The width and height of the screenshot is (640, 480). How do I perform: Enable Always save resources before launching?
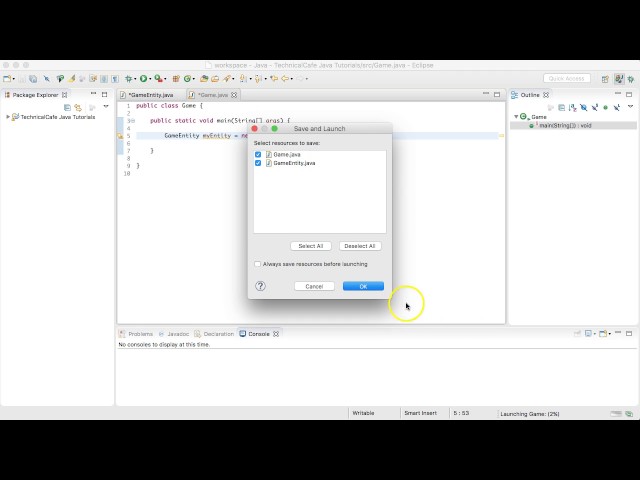tap(258, 264)
